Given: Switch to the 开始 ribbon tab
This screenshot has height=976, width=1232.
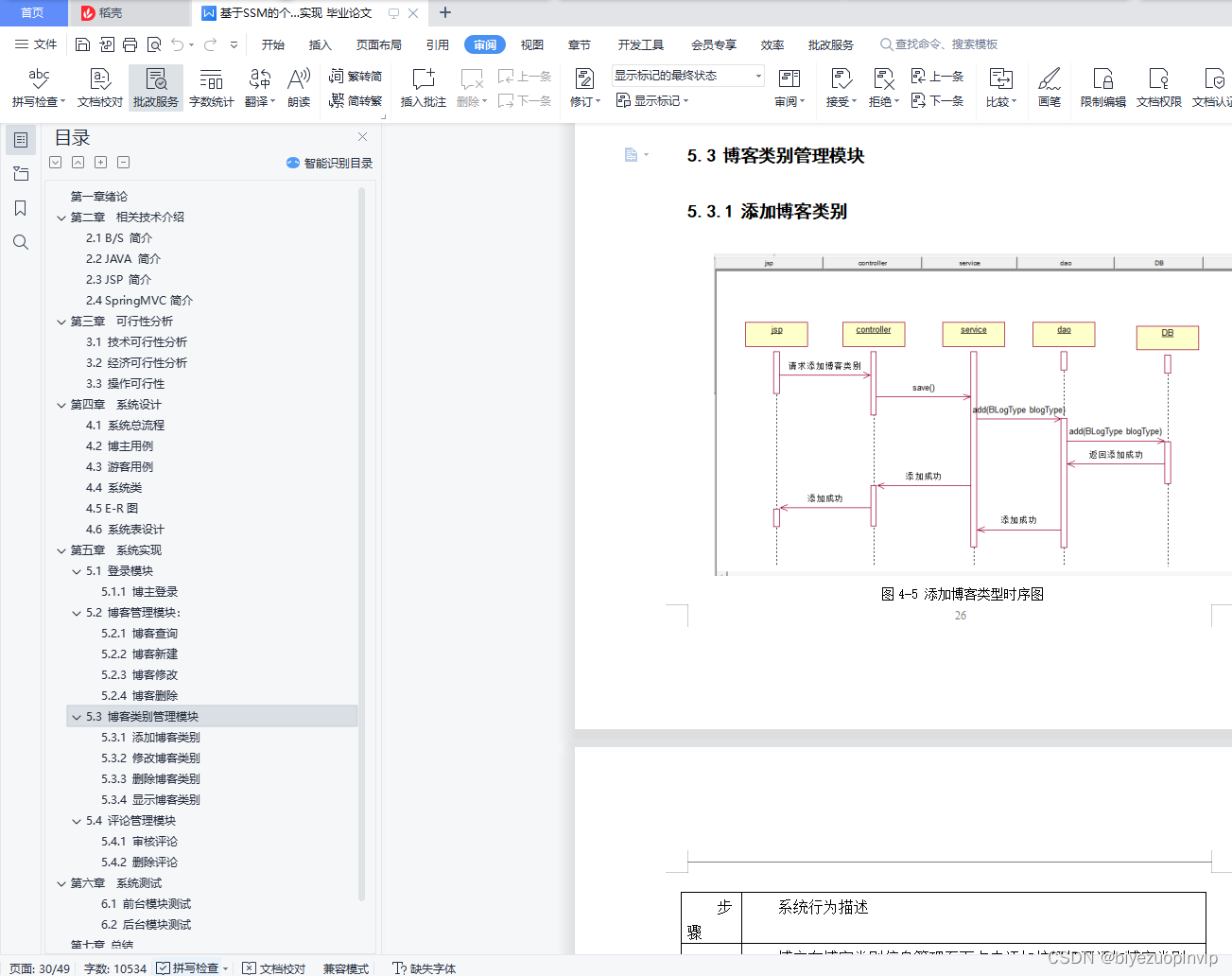Looking at the screenshot, I should click(273, 44).
